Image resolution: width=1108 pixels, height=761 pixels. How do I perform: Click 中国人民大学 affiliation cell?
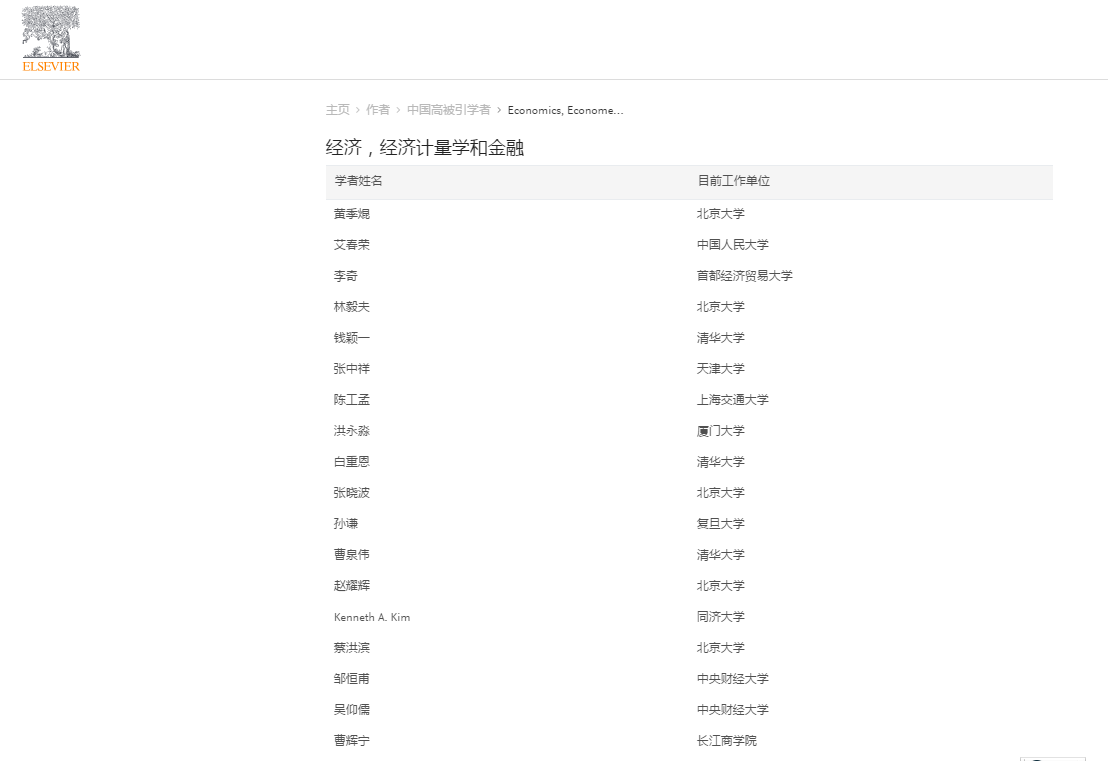pos(733,244)
